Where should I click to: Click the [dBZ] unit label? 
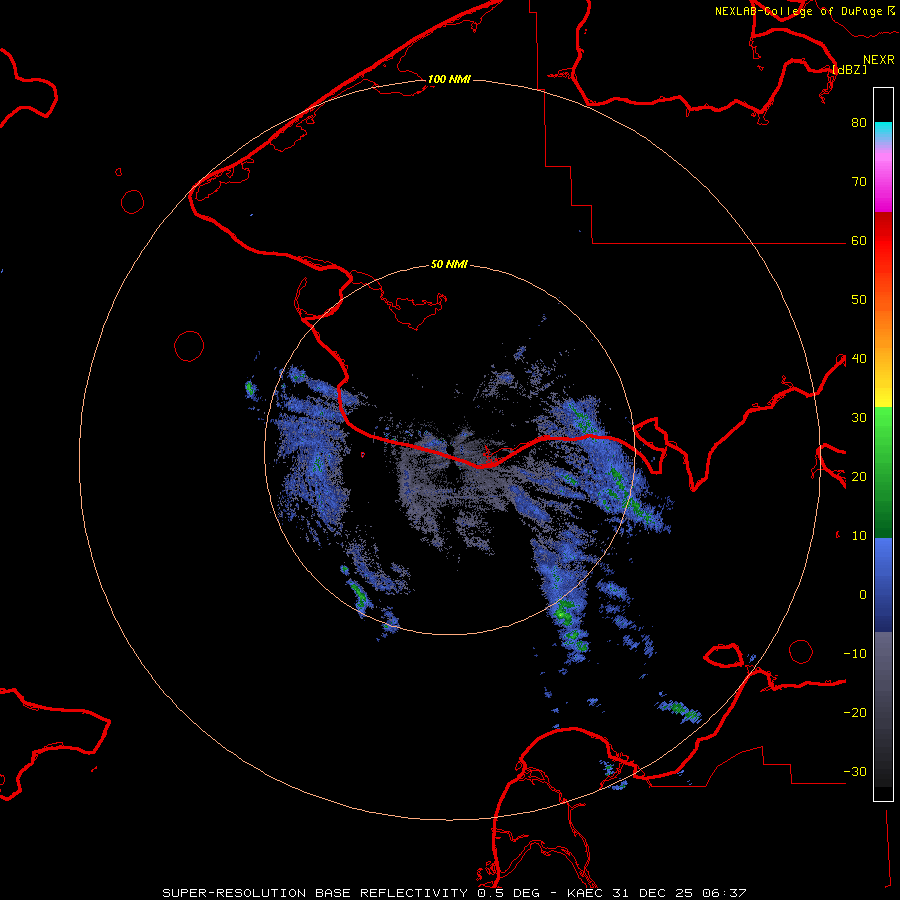[x=849, y=69]
